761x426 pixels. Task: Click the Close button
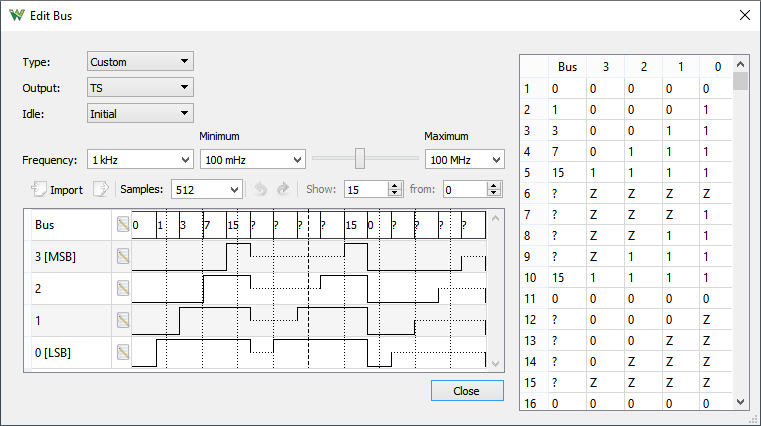(466, 391)
